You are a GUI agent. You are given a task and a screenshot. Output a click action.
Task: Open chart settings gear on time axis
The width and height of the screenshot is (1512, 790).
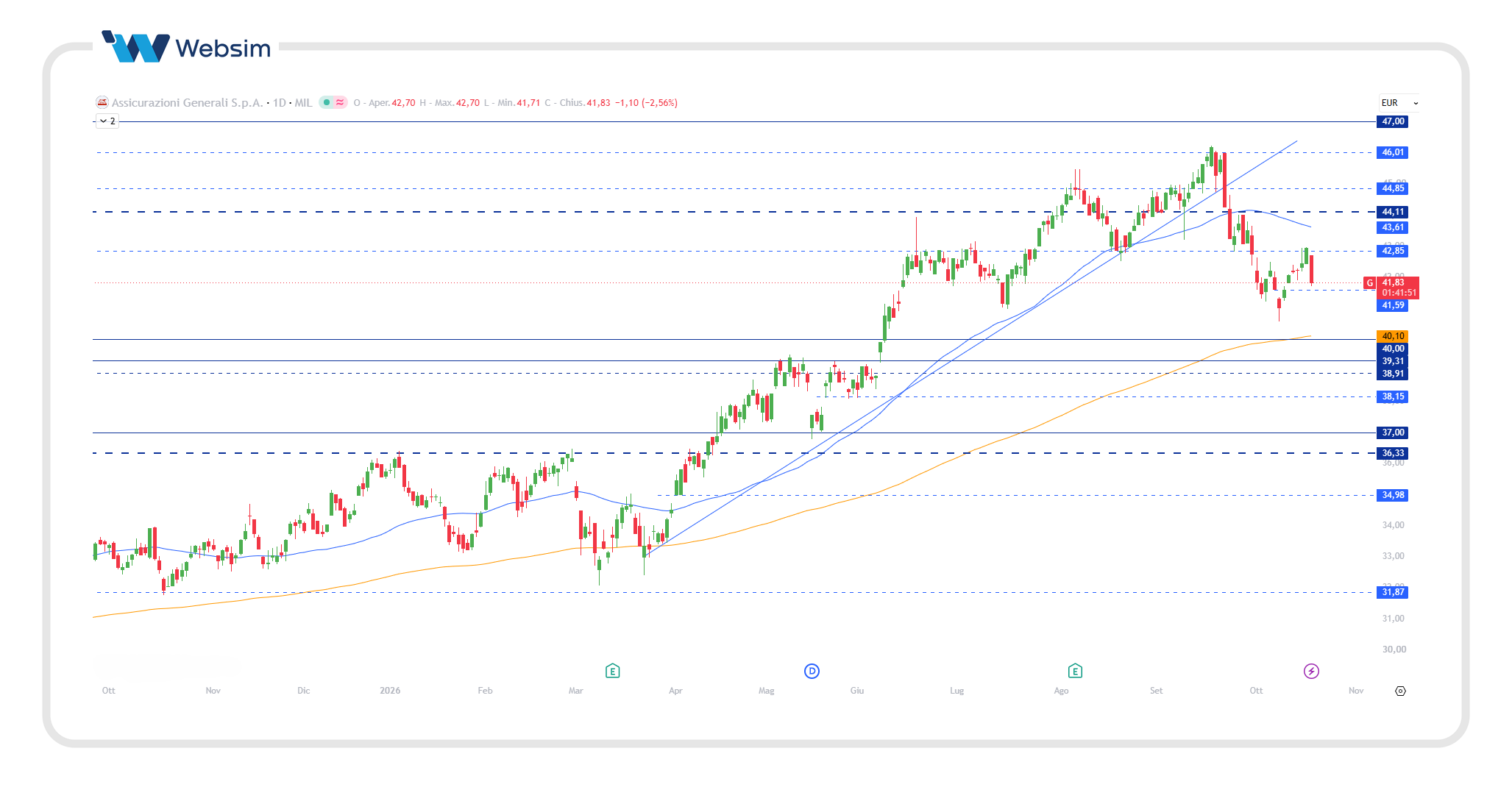pos(1400,691)
